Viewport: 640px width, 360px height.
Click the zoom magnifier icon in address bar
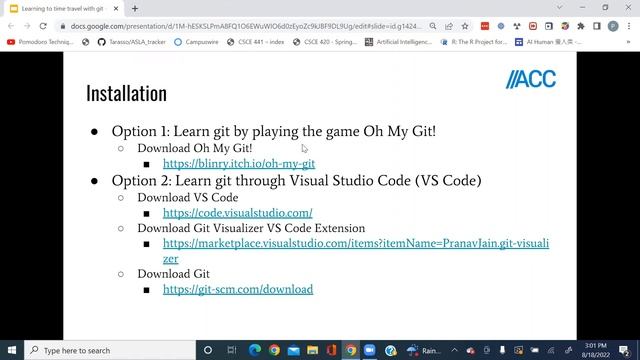point(433,26)
